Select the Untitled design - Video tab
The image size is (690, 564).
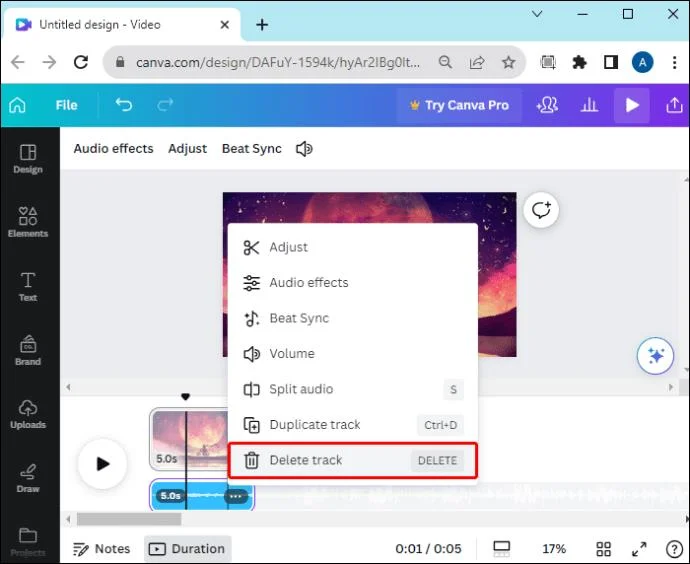click(122, 25)
